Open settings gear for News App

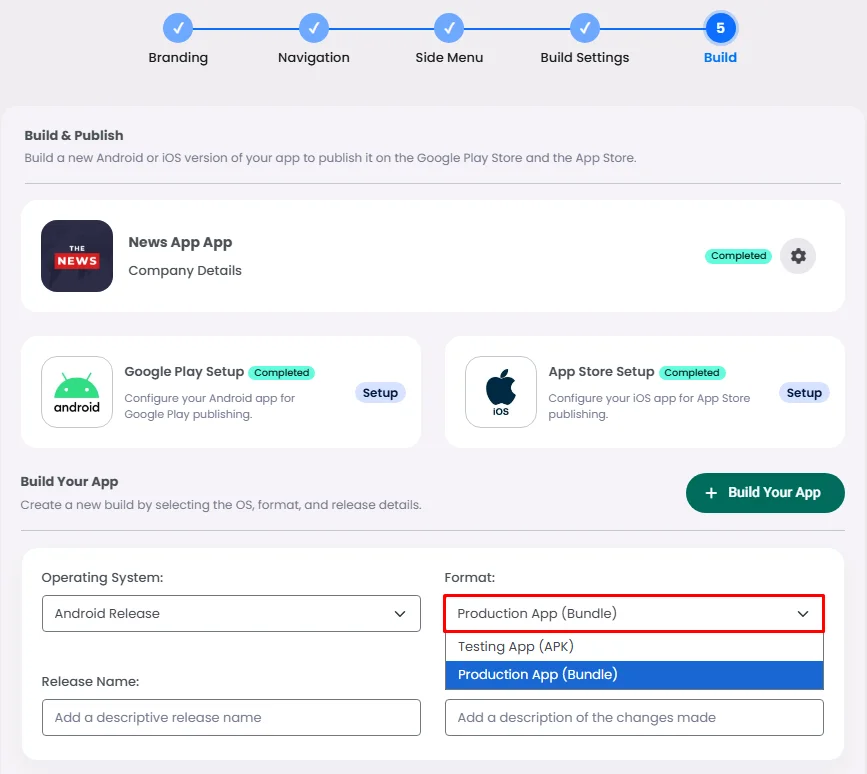pos(797,256)
